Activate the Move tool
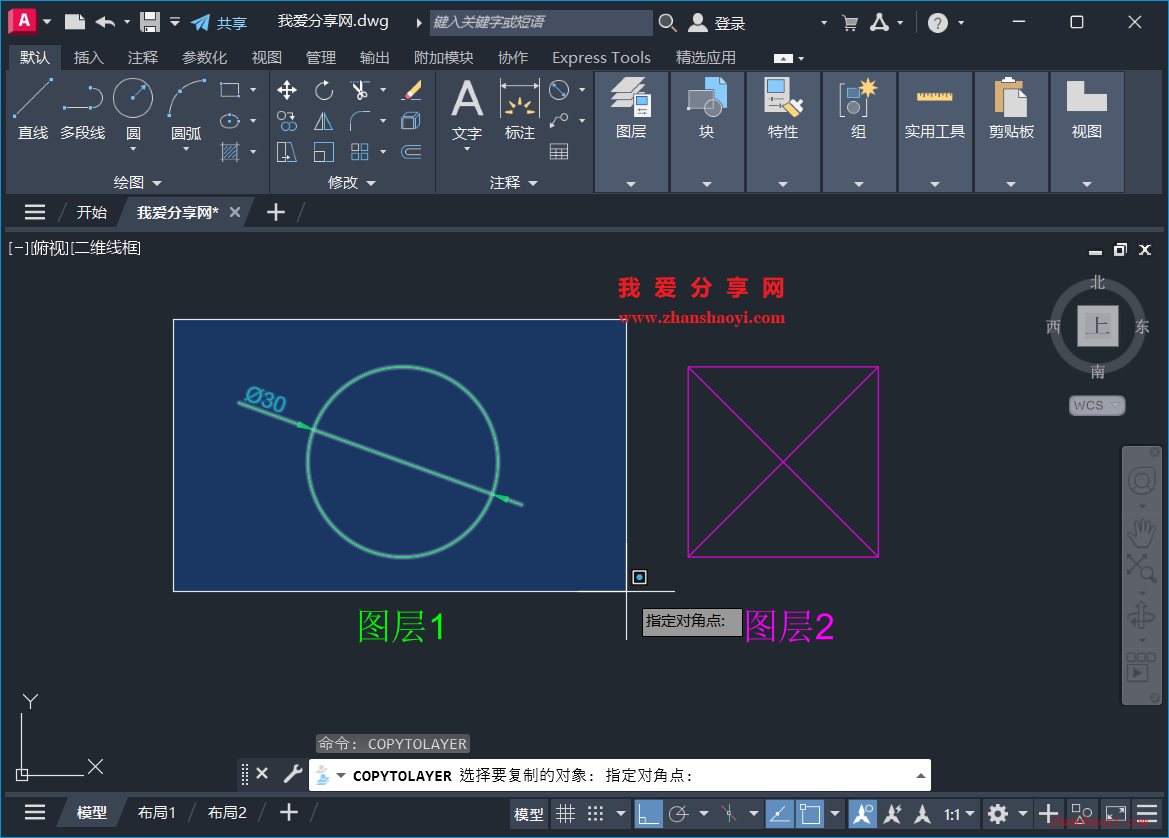Viewport: 1169px width, 838px height. 287,90
